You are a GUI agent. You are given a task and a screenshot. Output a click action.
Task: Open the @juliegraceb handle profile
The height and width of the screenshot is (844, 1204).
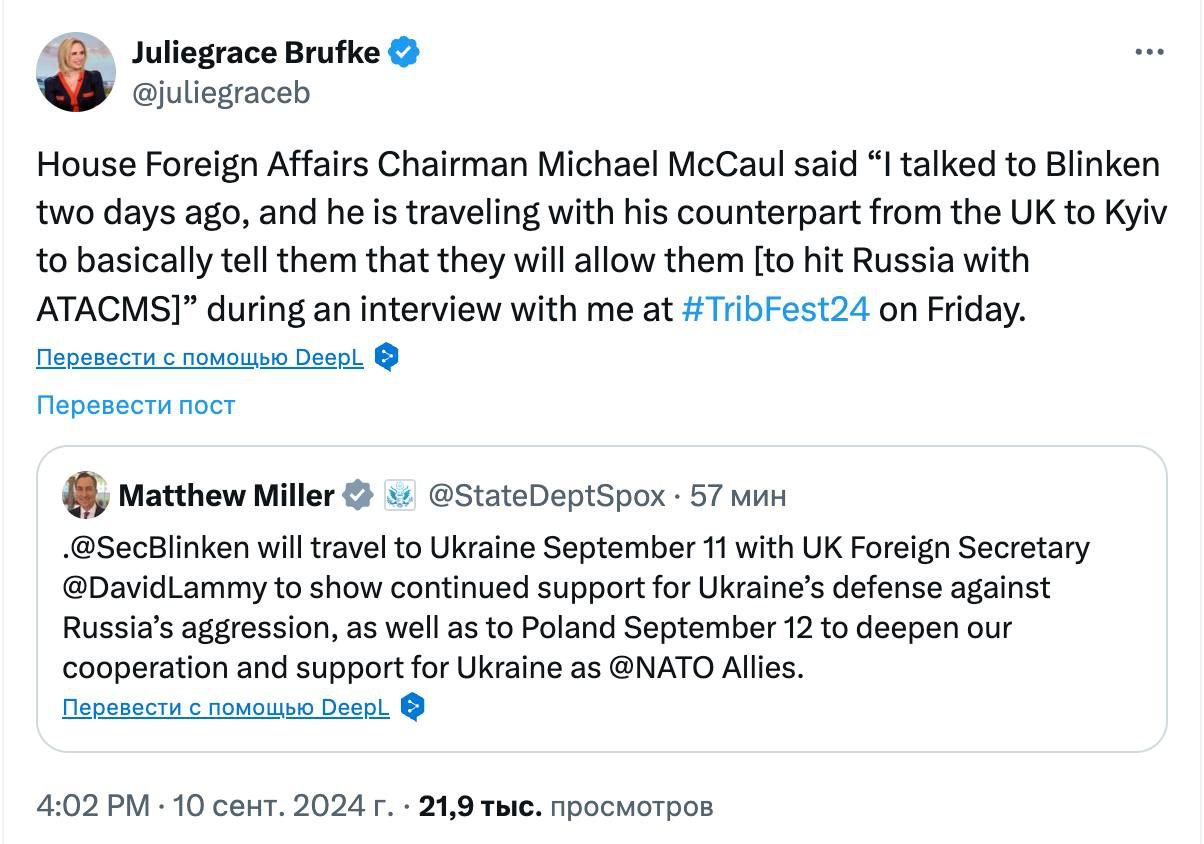coord(221,93)
